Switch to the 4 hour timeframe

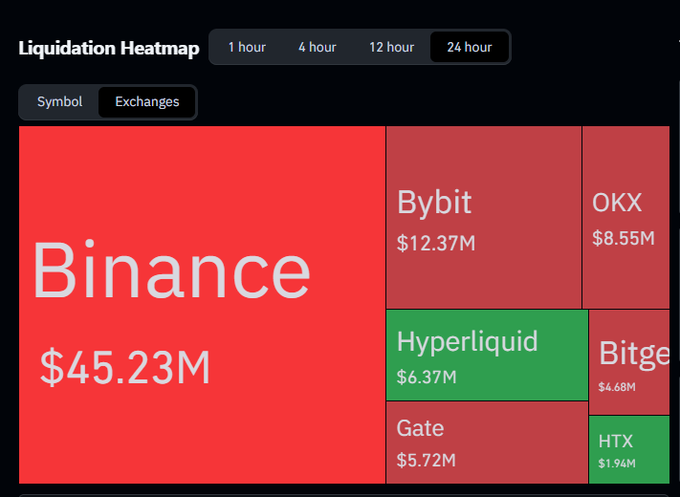317,47
